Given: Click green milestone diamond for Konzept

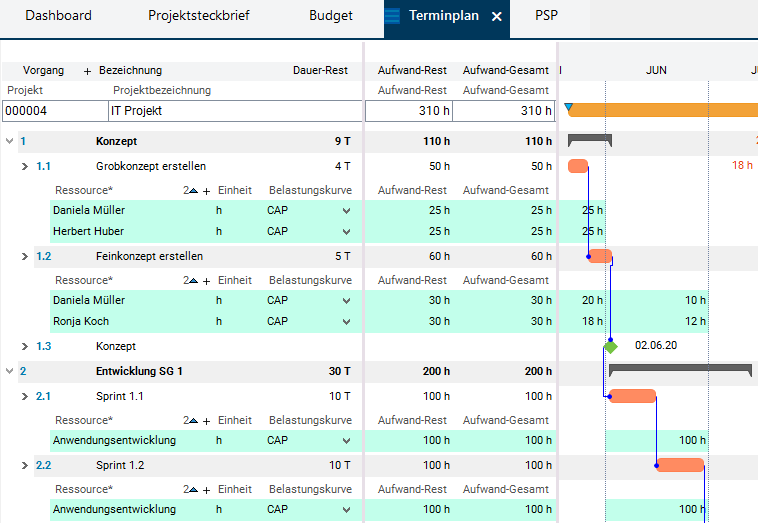Looking at the screenshot, I should [x=610, y=346].
